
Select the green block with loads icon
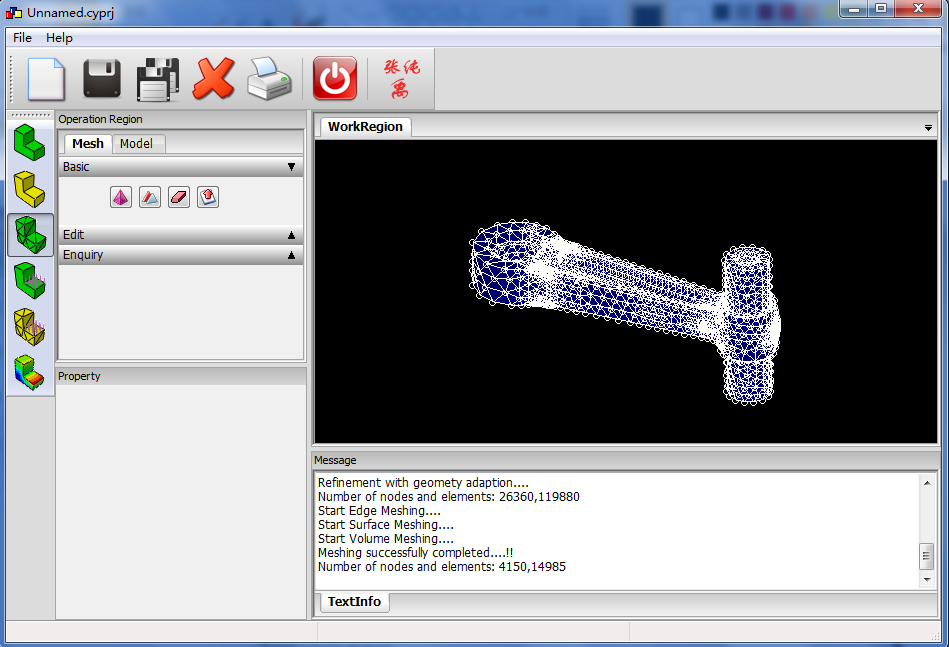point(30,281)
